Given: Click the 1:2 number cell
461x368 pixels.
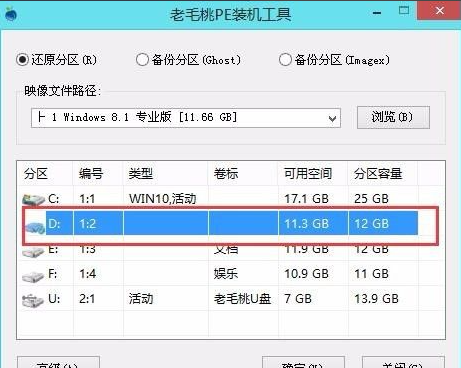Looking at the screenshot, I should 88,223.
